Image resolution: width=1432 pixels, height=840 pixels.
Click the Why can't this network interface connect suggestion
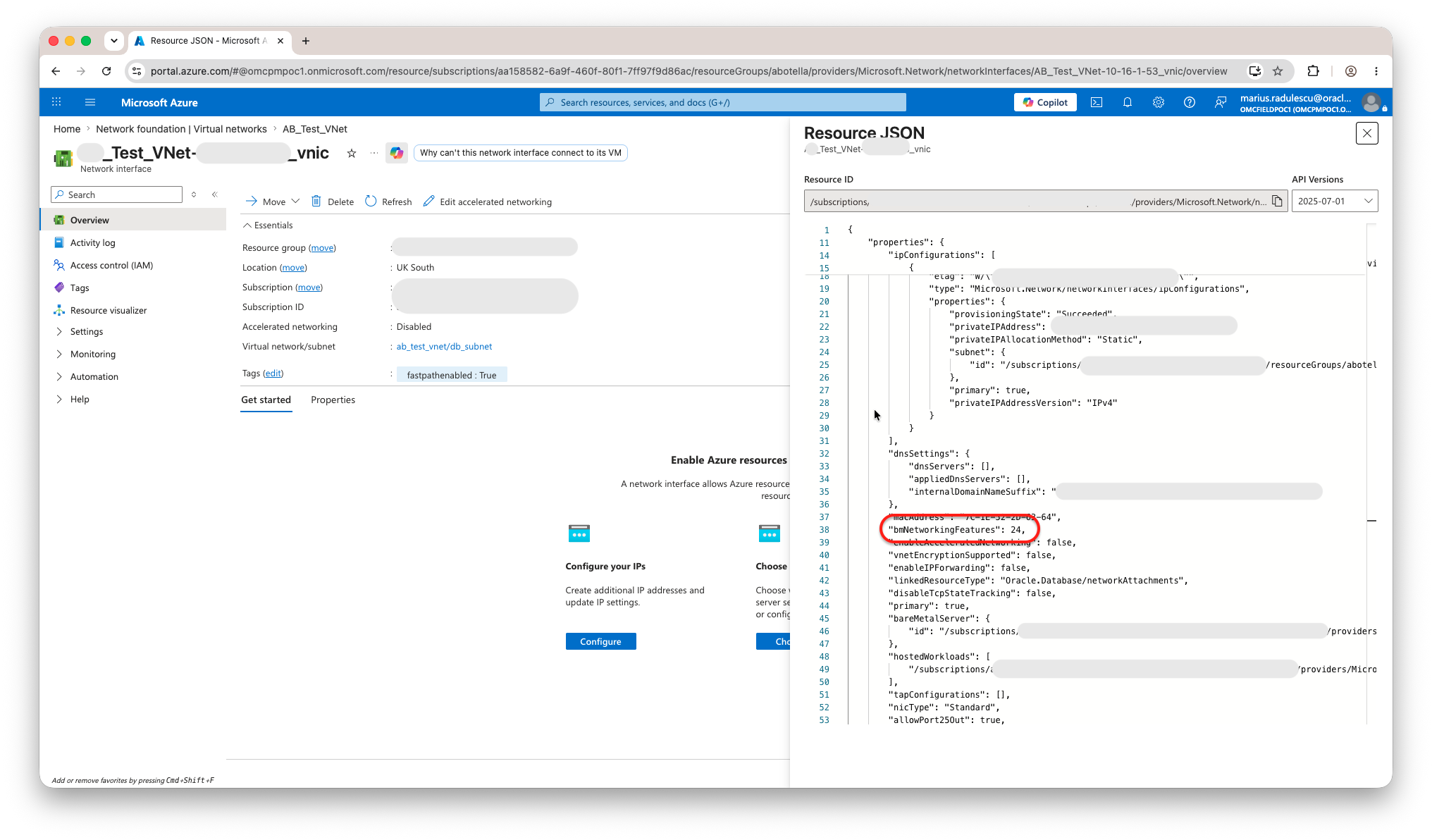521,153
